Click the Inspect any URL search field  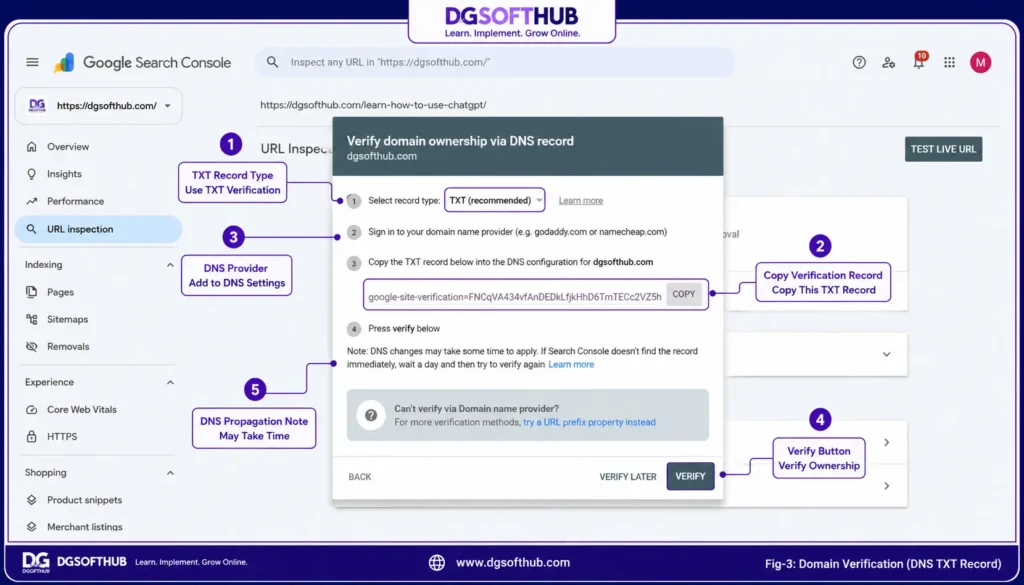[x=495, y=62]
